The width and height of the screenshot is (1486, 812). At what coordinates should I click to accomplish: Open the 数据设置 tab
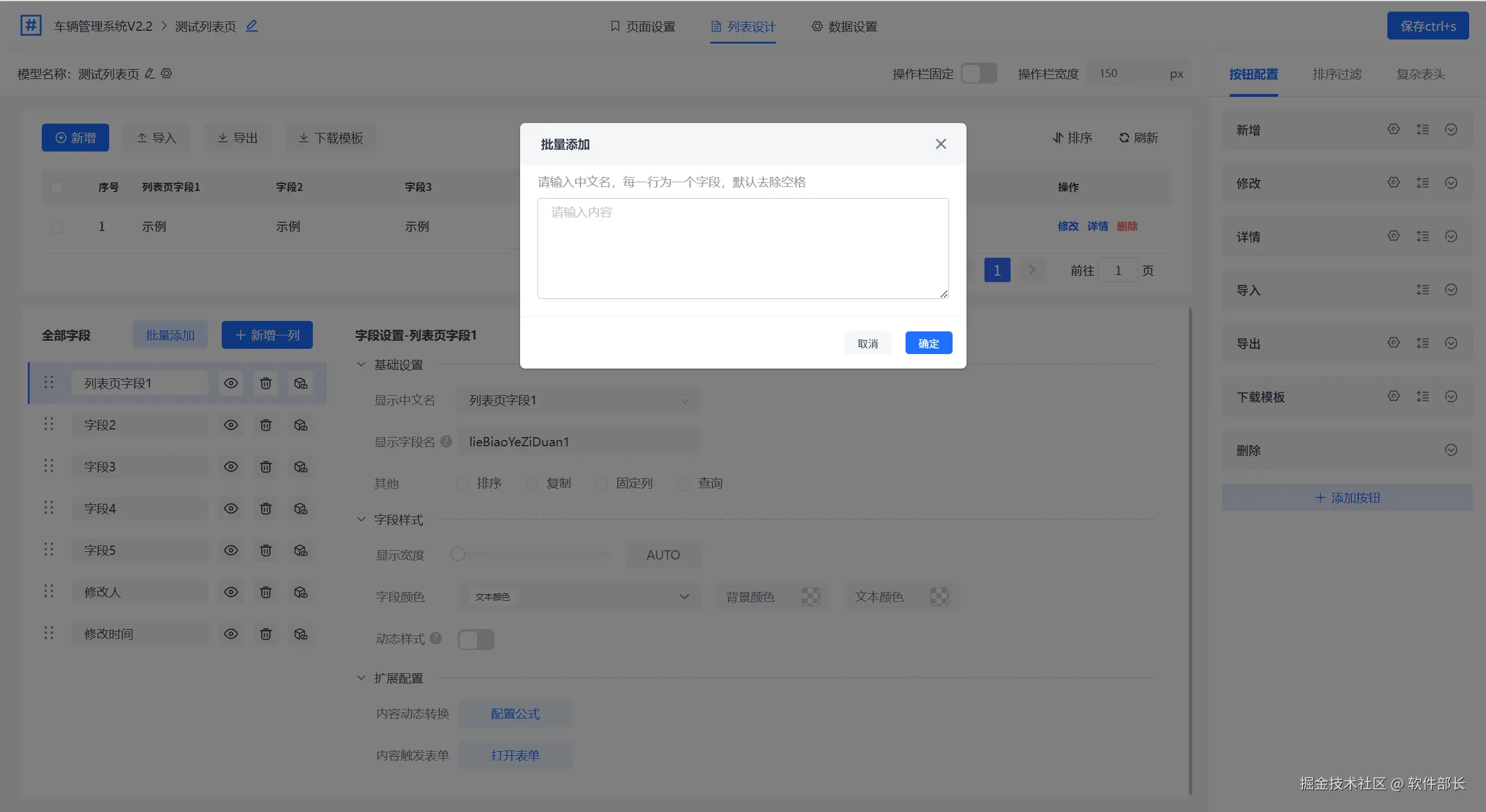[845, 27]
